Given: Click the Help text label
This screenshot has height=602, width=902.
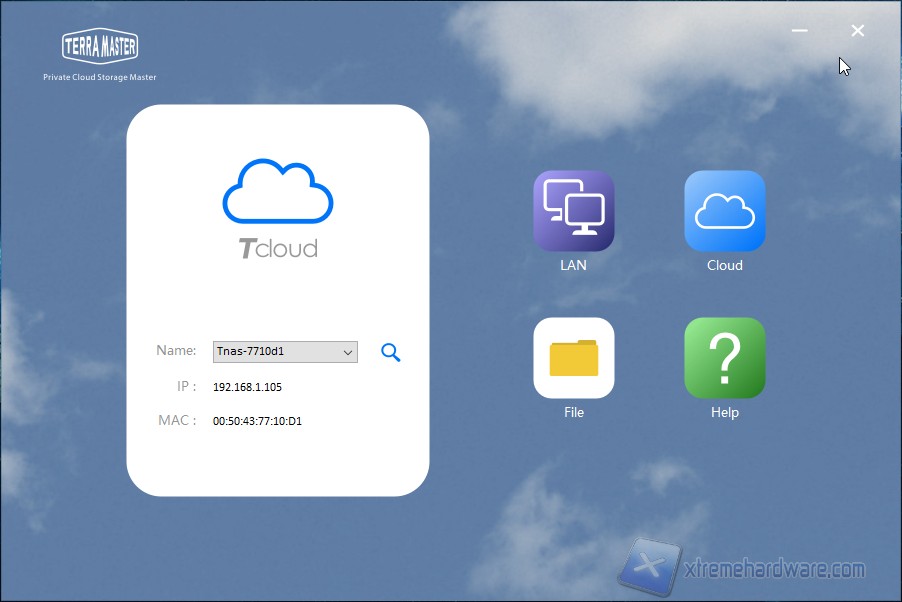Looking at the screenshot, I should click(x=724, y=412).
